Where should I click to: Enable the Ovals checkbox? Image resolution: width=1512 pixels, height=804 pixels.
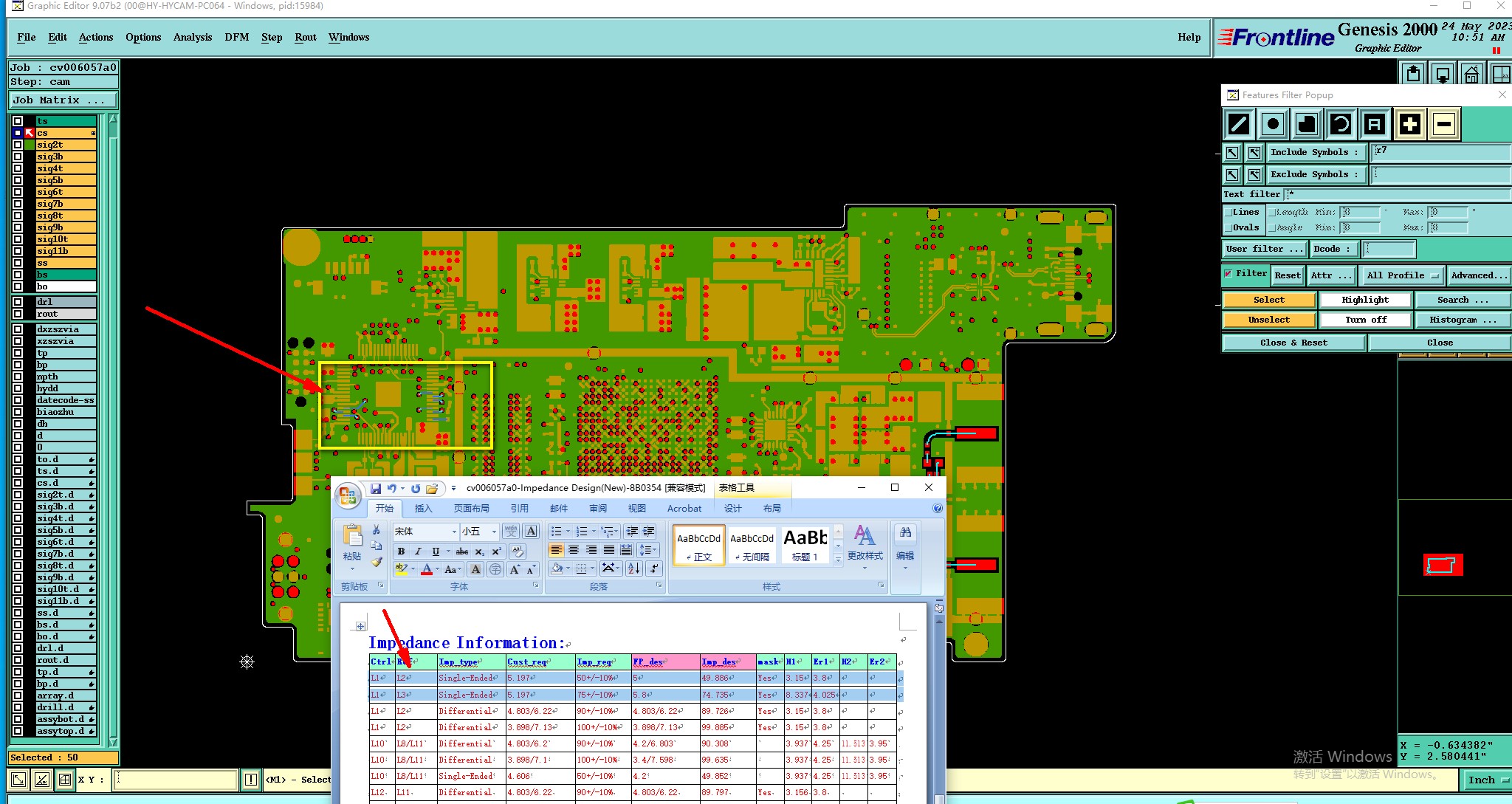pos(1228,227)
